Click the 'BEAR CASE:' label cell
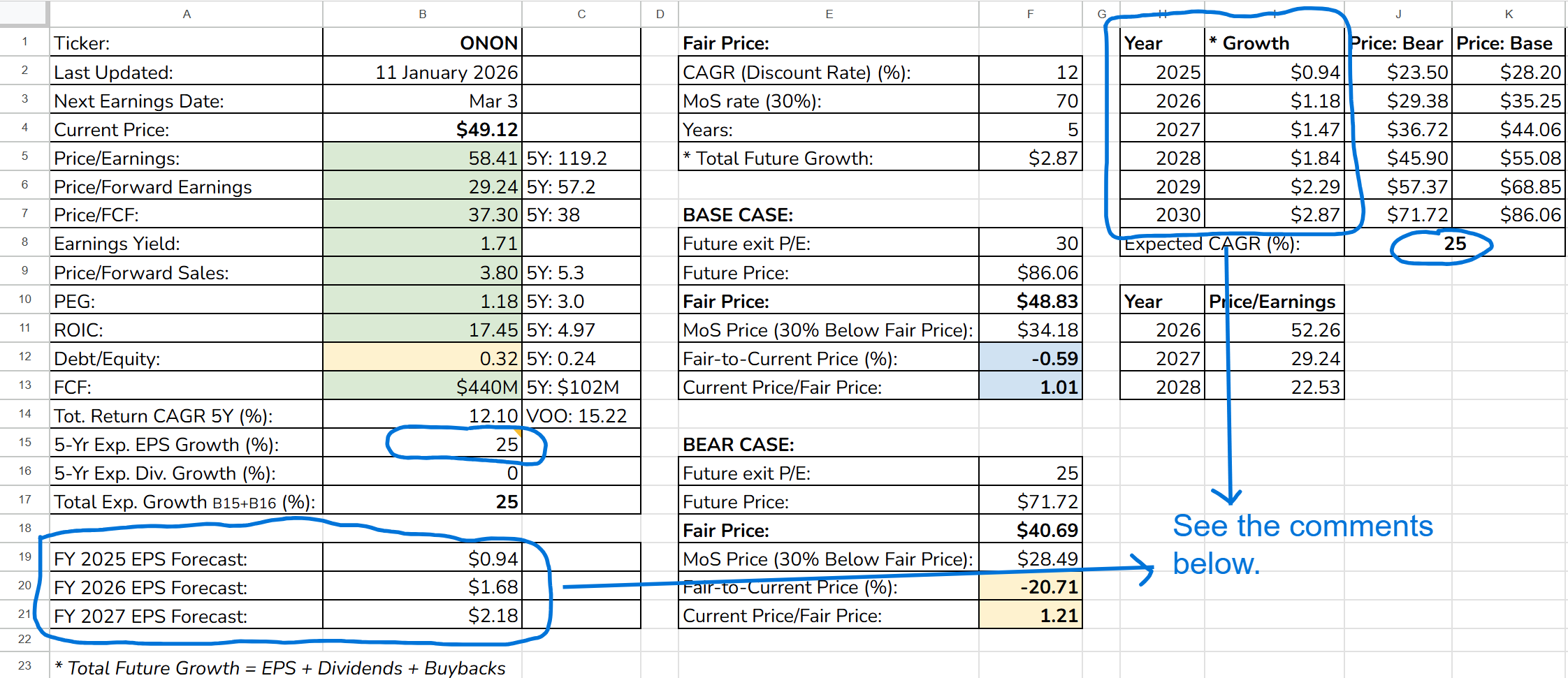 pyautogui.click(x=829, y=444)
